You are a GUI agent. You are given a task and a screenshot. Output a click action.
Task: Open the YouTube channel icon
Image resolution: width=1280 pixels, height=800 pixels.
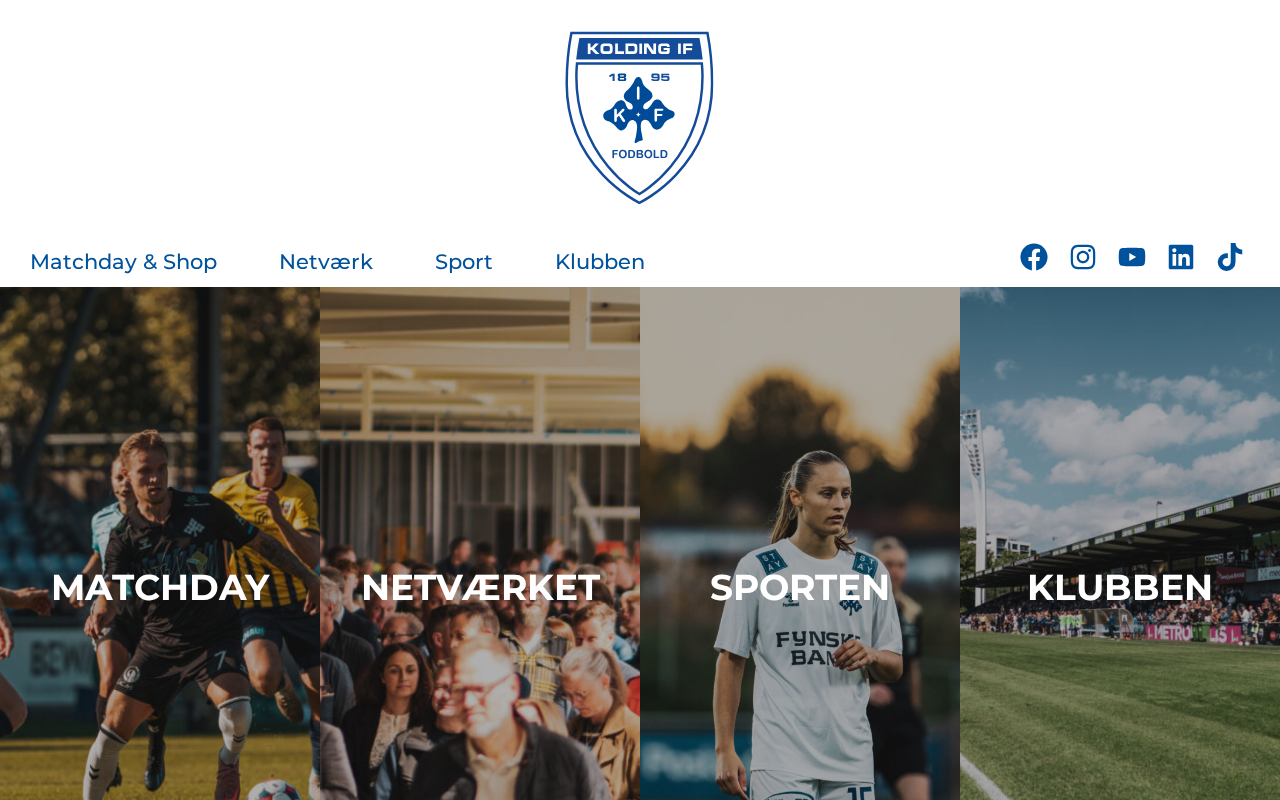1132,257
